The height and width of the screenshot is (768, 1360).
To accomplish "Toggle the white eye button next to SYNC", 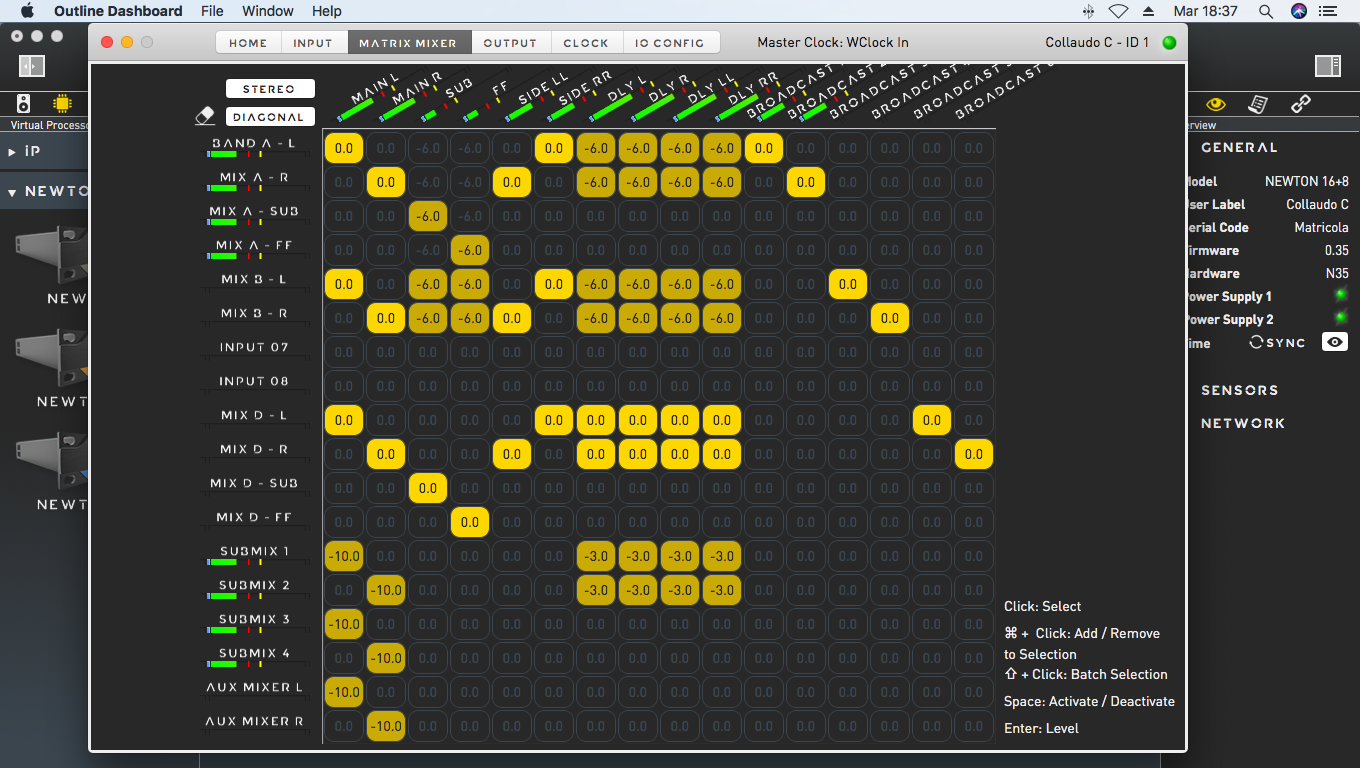I will coord(1334,342).
